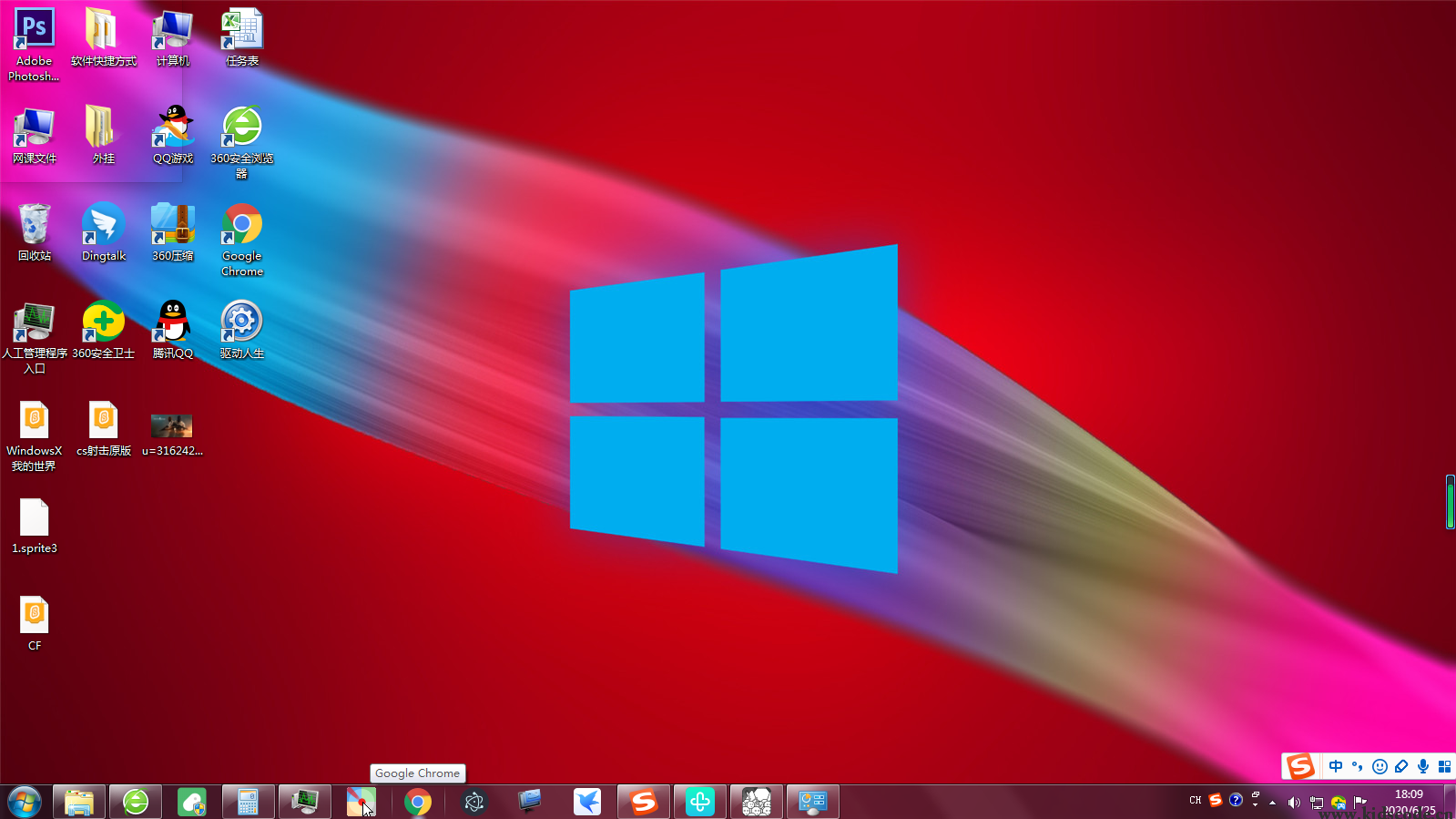Select the WindowsX我的世界 file
The width and height of the screenshot is (1456, 819).
34,435
